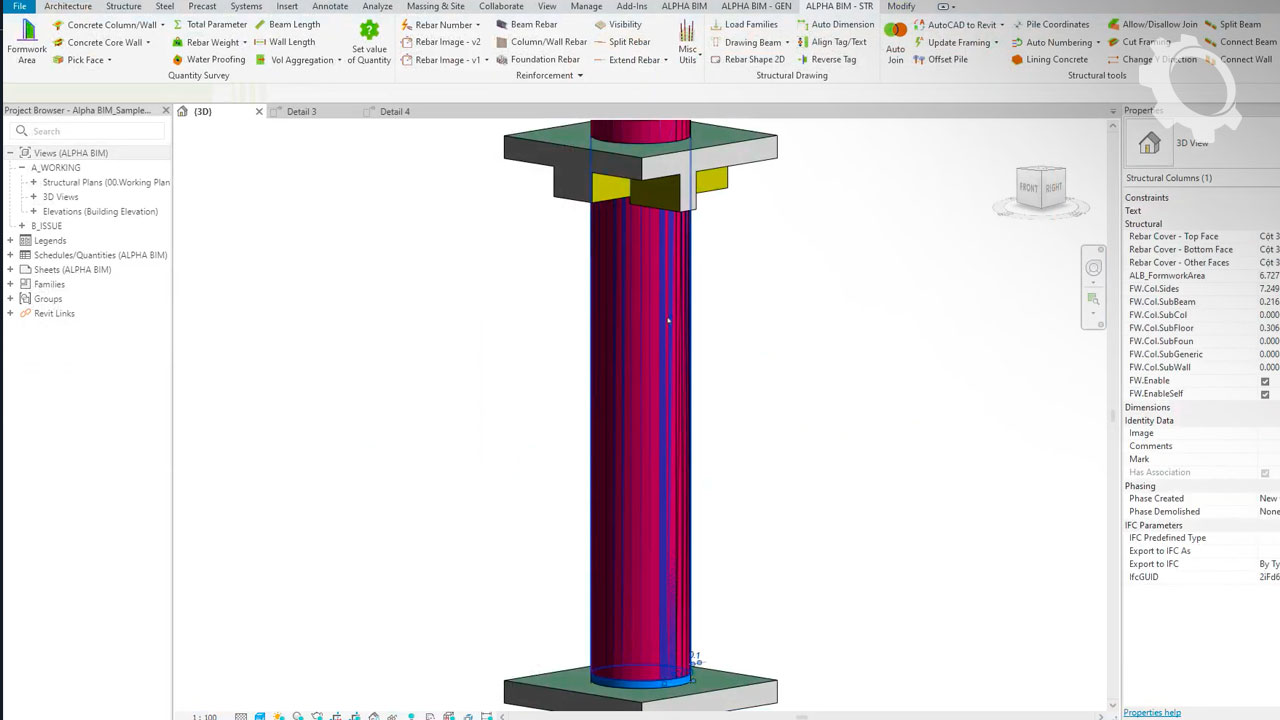The image size is (1280, 720).
Task: Click the Auto Join tool icon
Action: coord(895,31)
